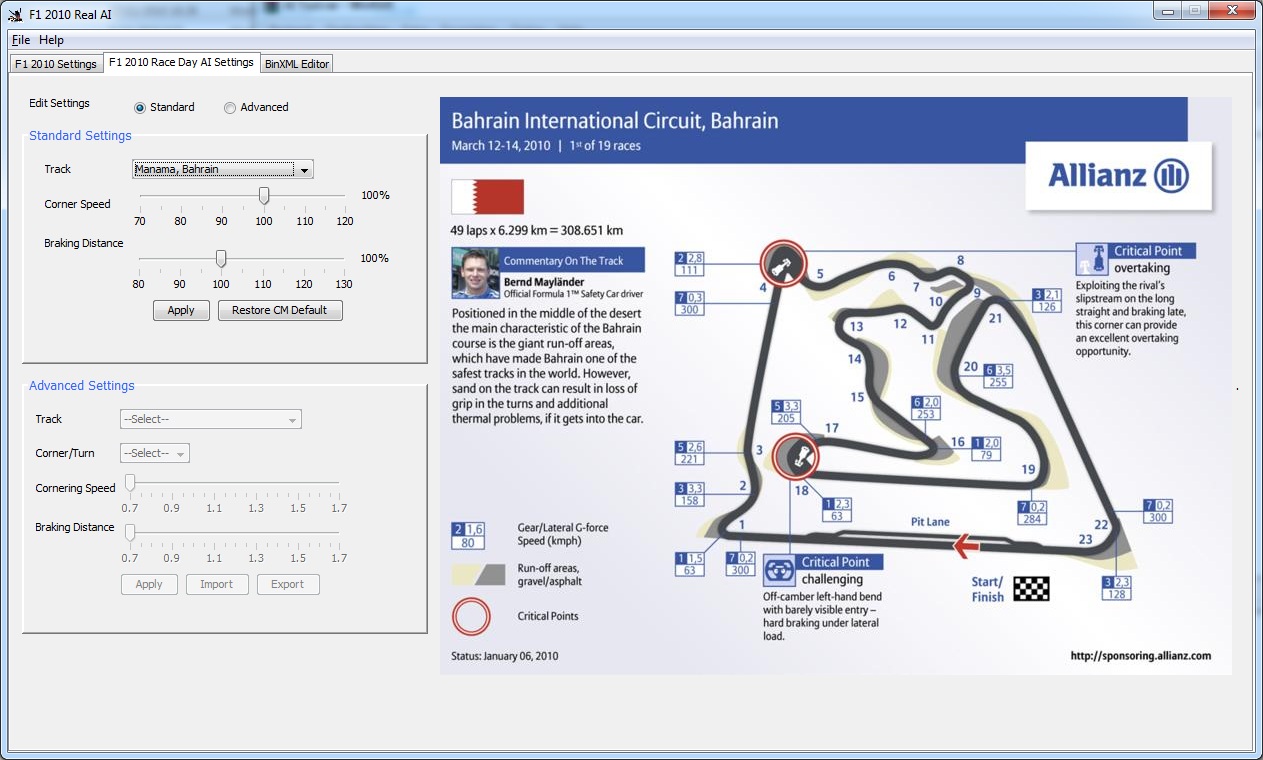The width and height of the screenshot is (1263, 760).
Task: Click the 'Advanced Settings' group title
Action: coord(82,386)
